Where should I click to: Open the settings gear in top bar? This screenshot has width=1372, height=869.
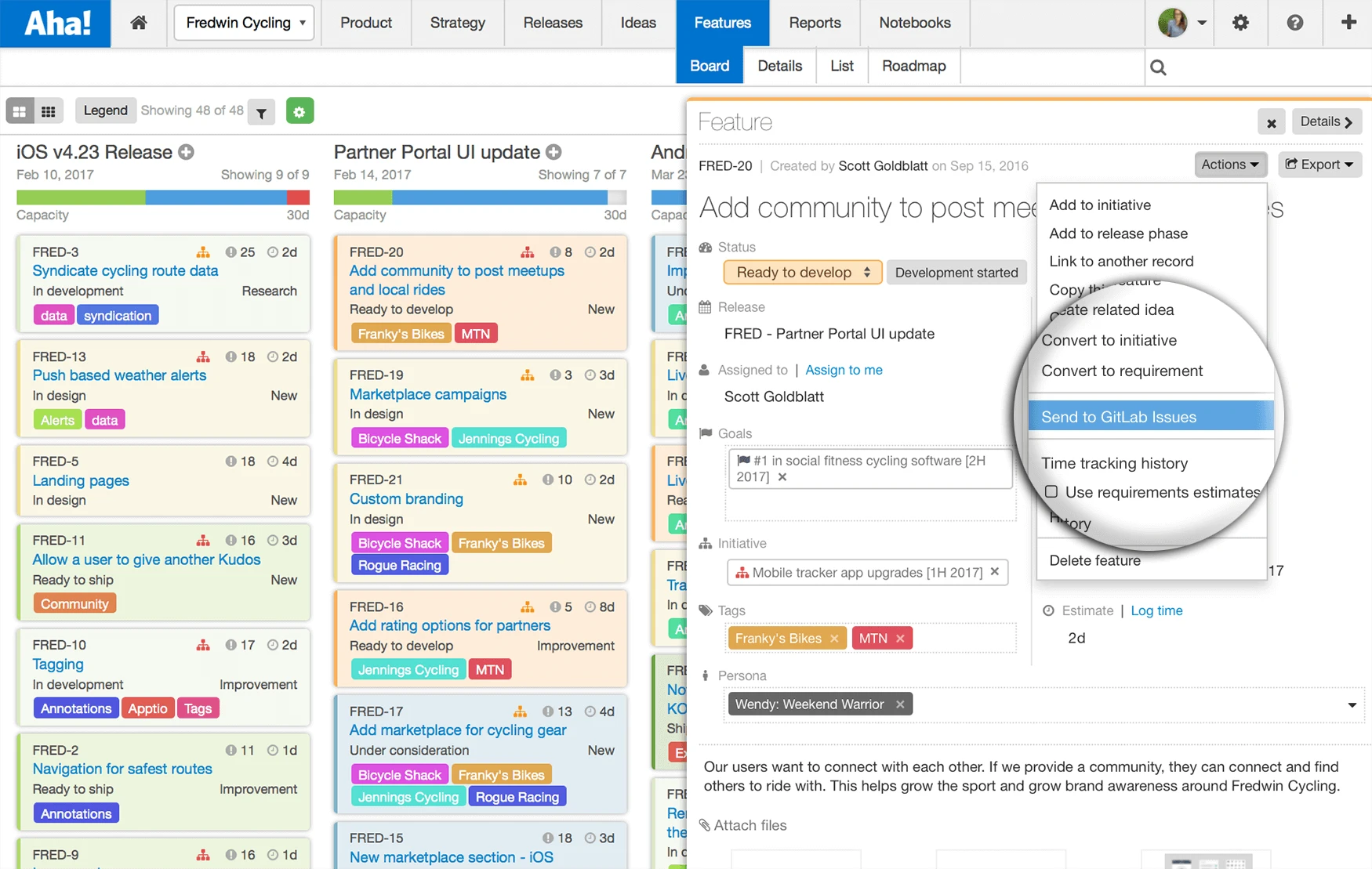[1240, 23]
